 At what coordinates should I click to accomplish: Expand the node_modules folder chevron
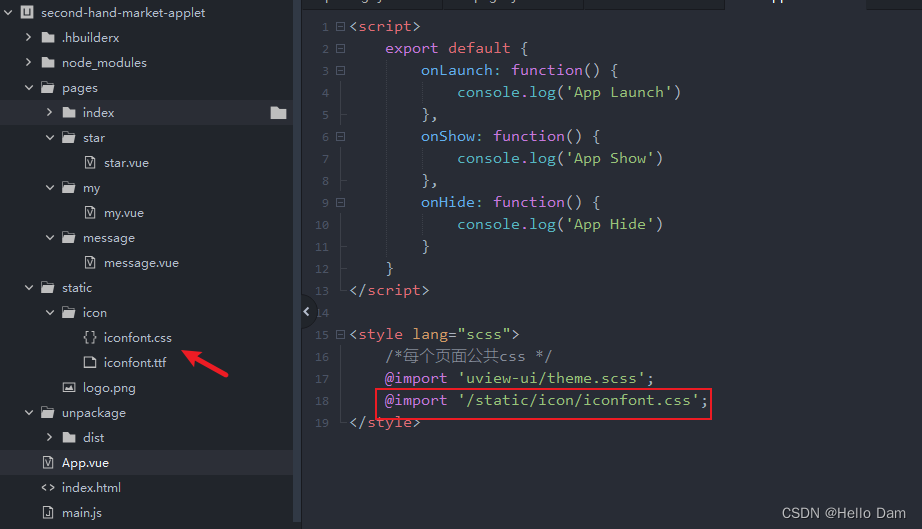click(28, 62)
